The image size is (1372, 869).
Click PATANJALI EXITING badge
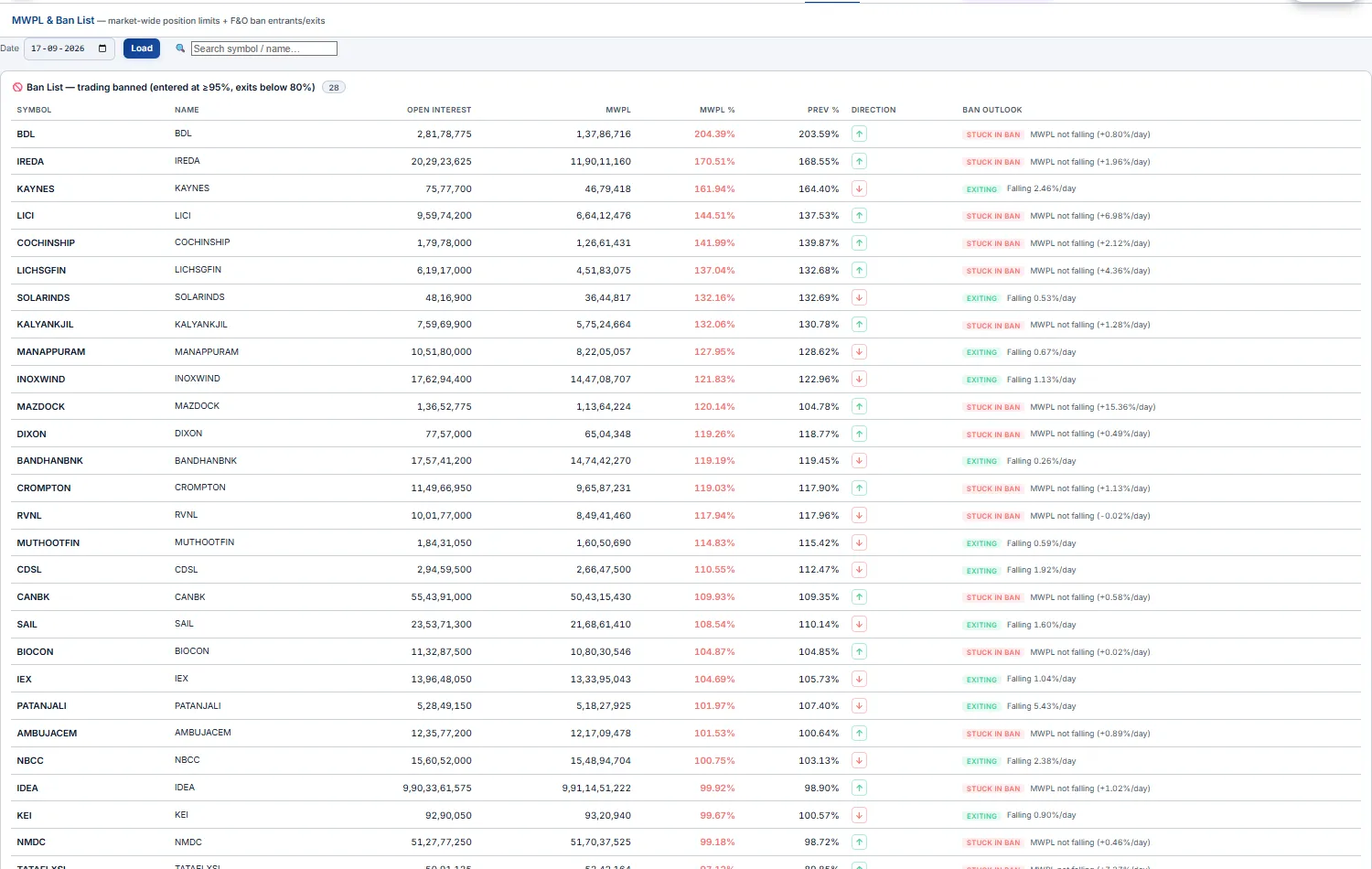pos(981,706)
